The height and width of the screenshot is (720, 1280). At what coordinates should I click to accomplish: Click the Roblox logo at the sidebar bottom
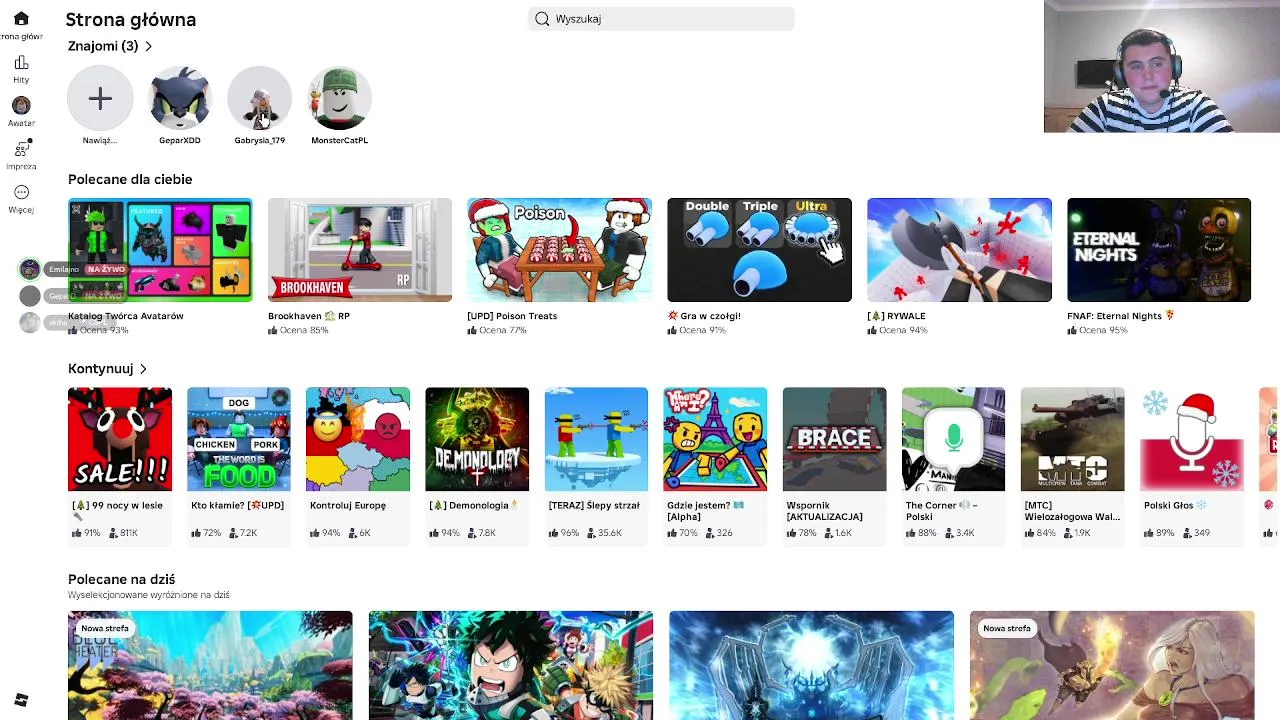(21, 700)
